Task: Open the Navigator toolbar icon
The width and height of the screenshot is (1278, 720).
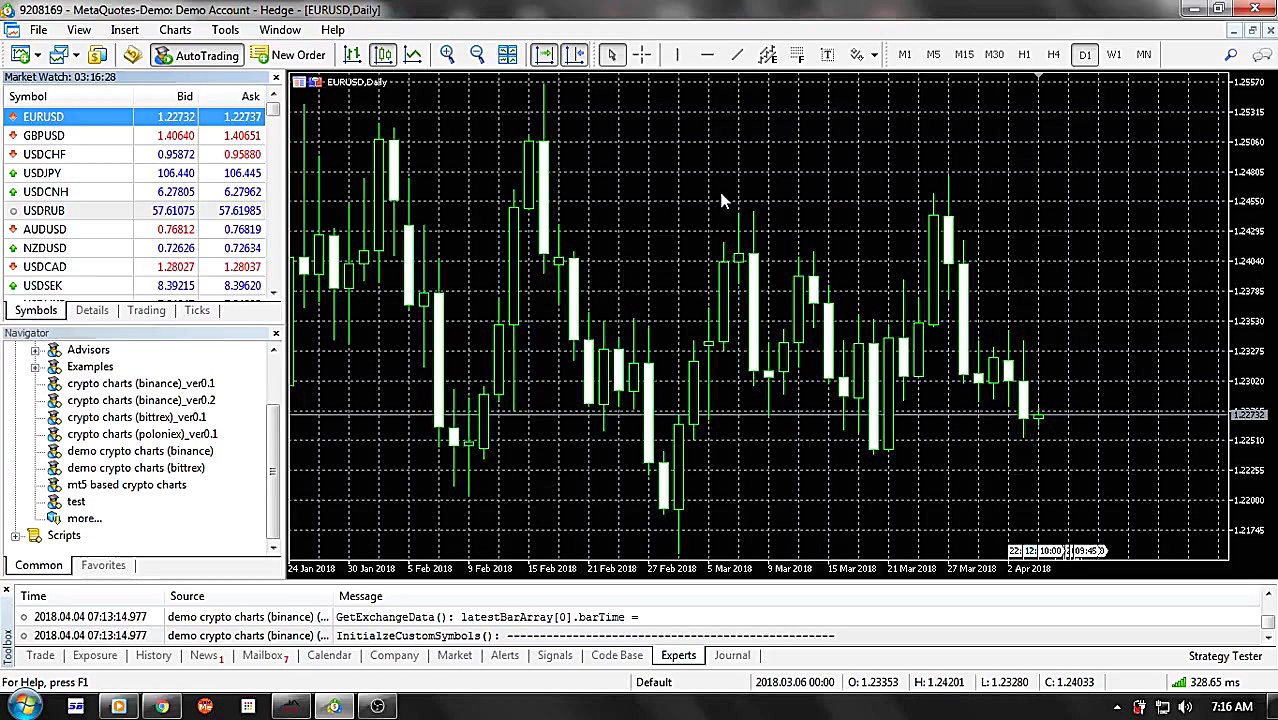Action: (132, 55)
